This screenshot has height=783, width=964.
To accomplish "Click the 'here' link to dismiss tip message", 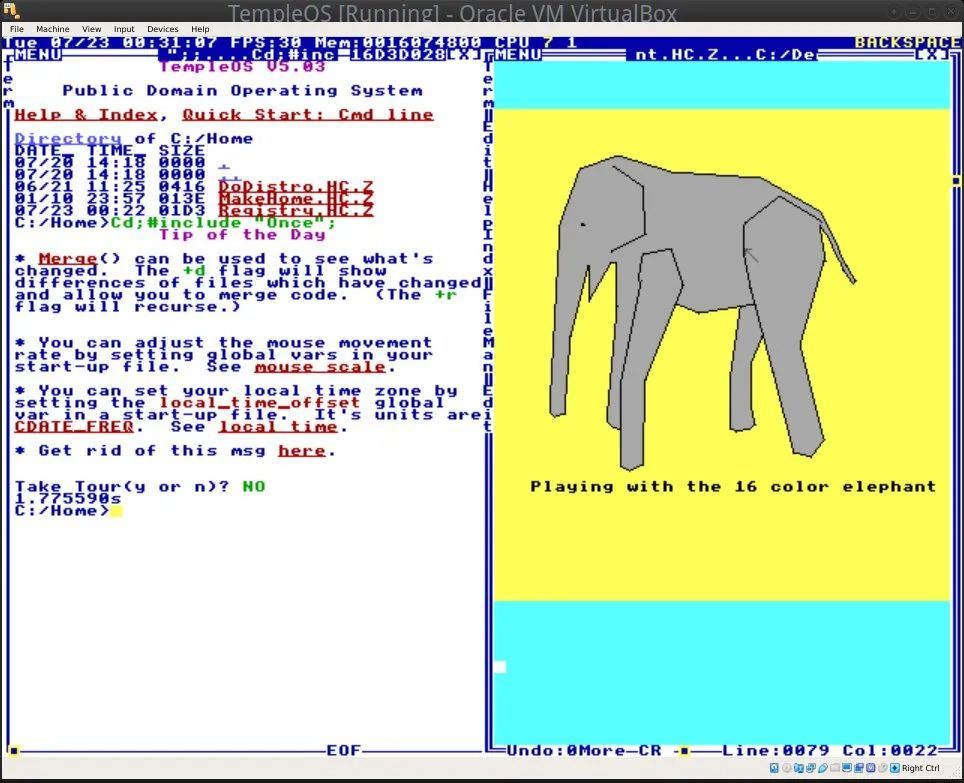I will coord(302,451).
